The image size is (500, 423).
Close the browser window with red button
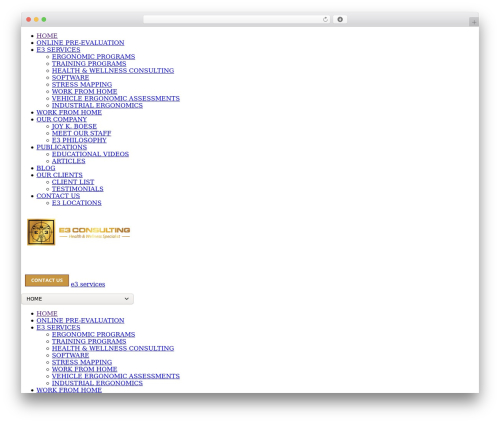coord(29,19)
